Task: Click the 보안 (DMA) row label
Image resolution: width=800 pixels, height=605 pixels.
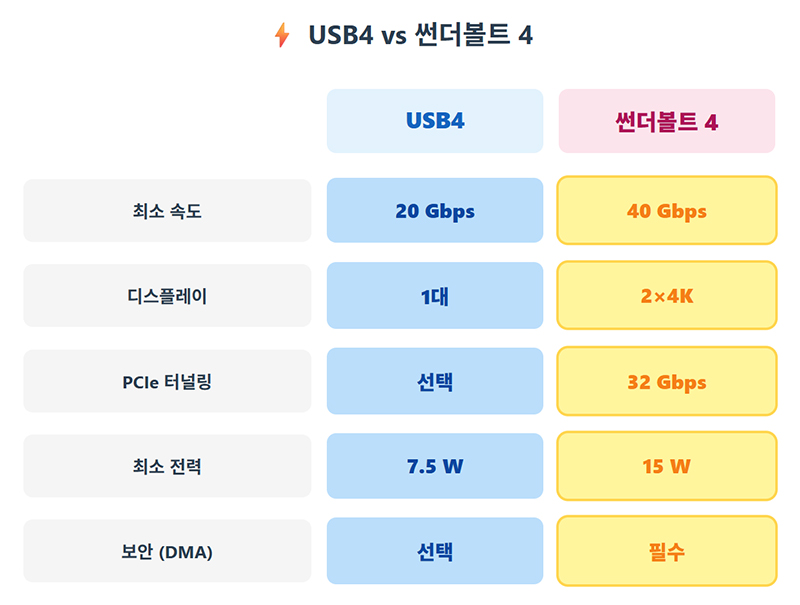Action: point(167,551)
